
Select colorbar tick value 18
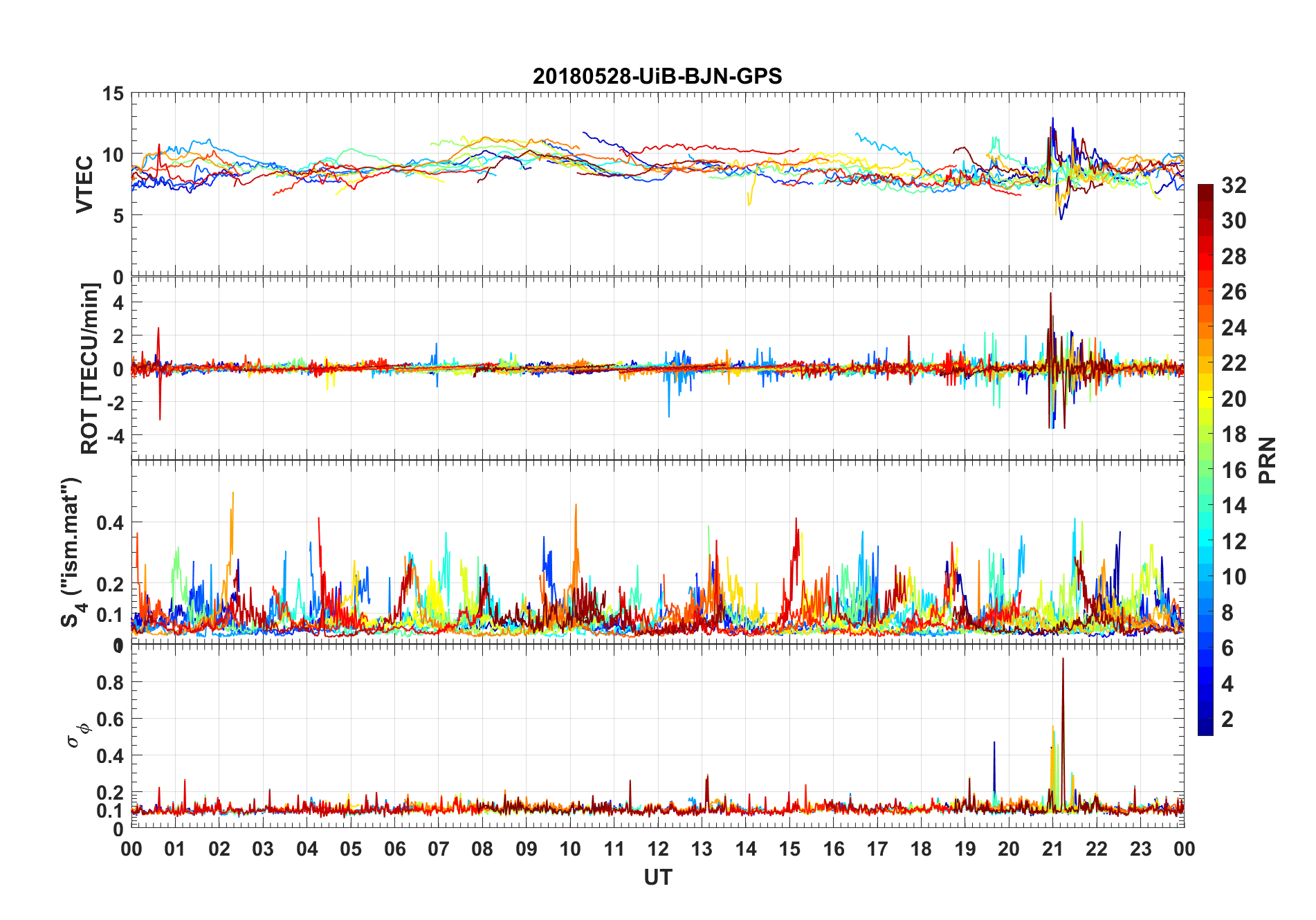click(1234, 434)
